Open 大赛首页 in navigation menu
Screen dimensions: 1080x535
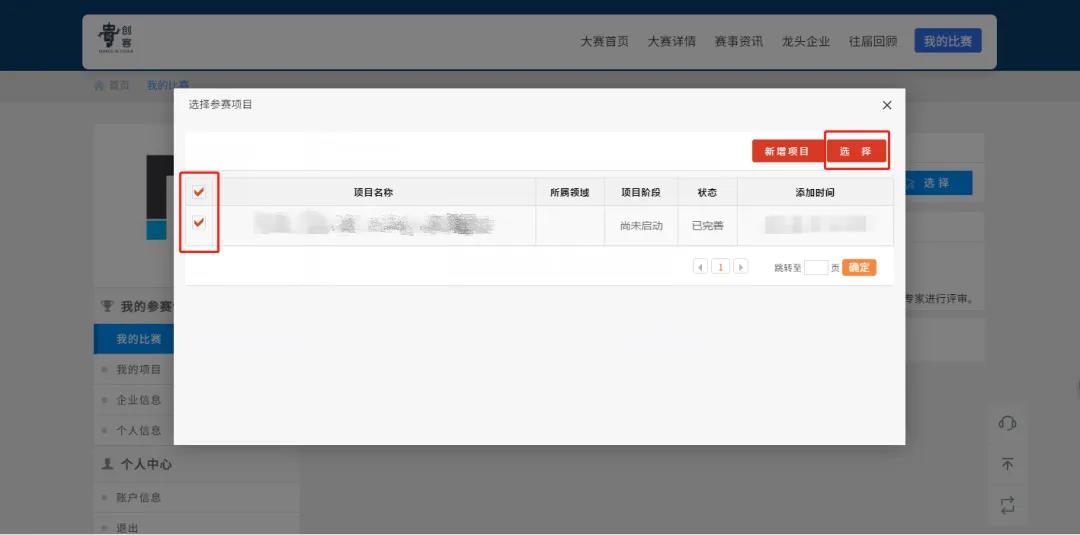pos(605,41)
